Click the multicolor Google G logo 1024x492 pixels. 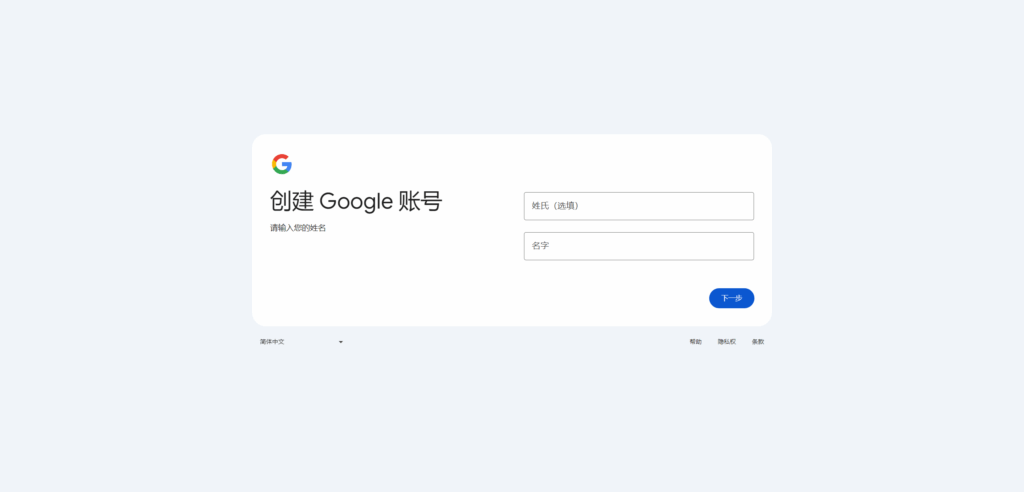point(281,164)
